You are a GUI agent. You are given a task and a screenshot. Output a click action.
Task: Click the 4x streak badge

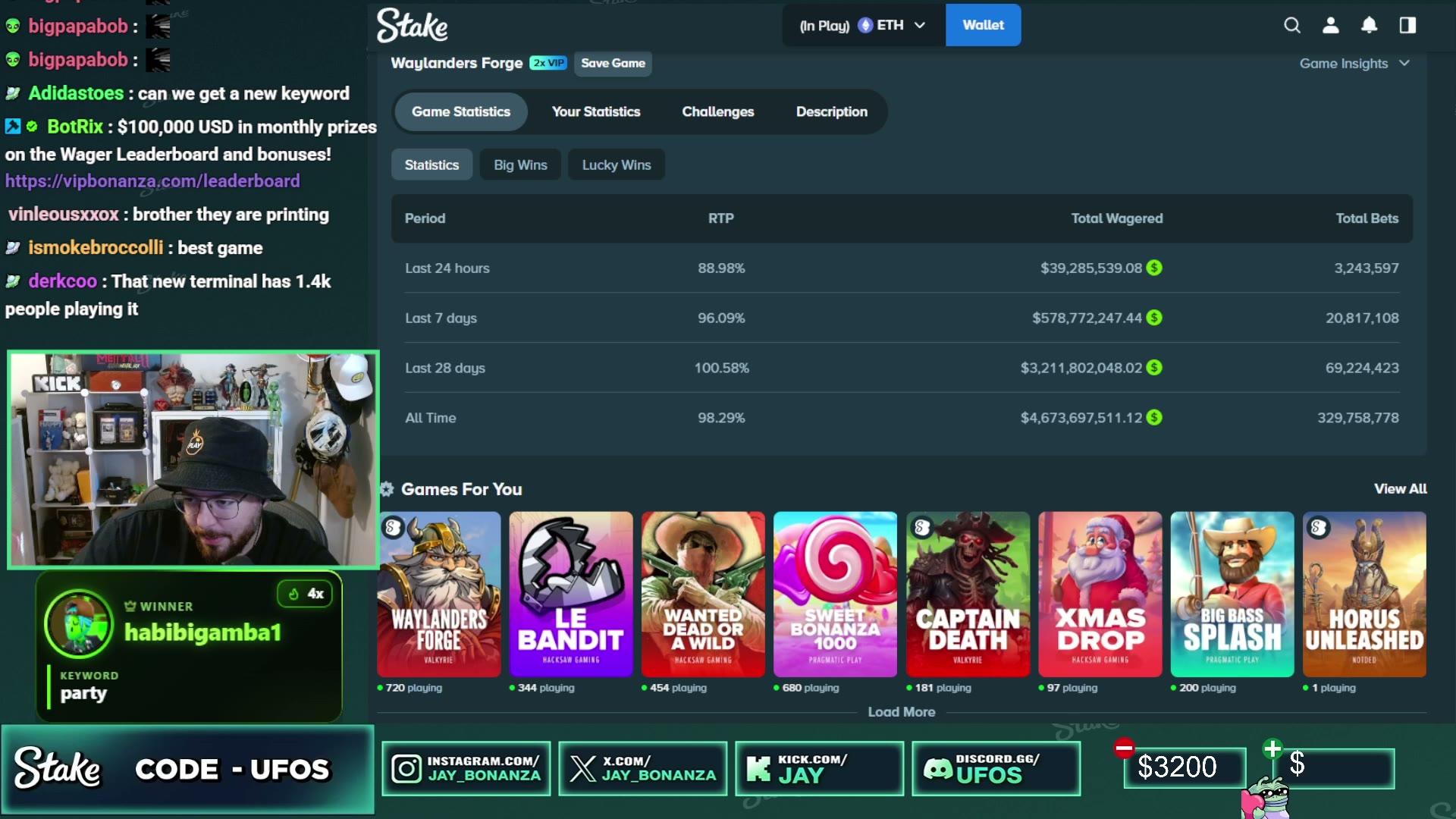tap(306, 594)
